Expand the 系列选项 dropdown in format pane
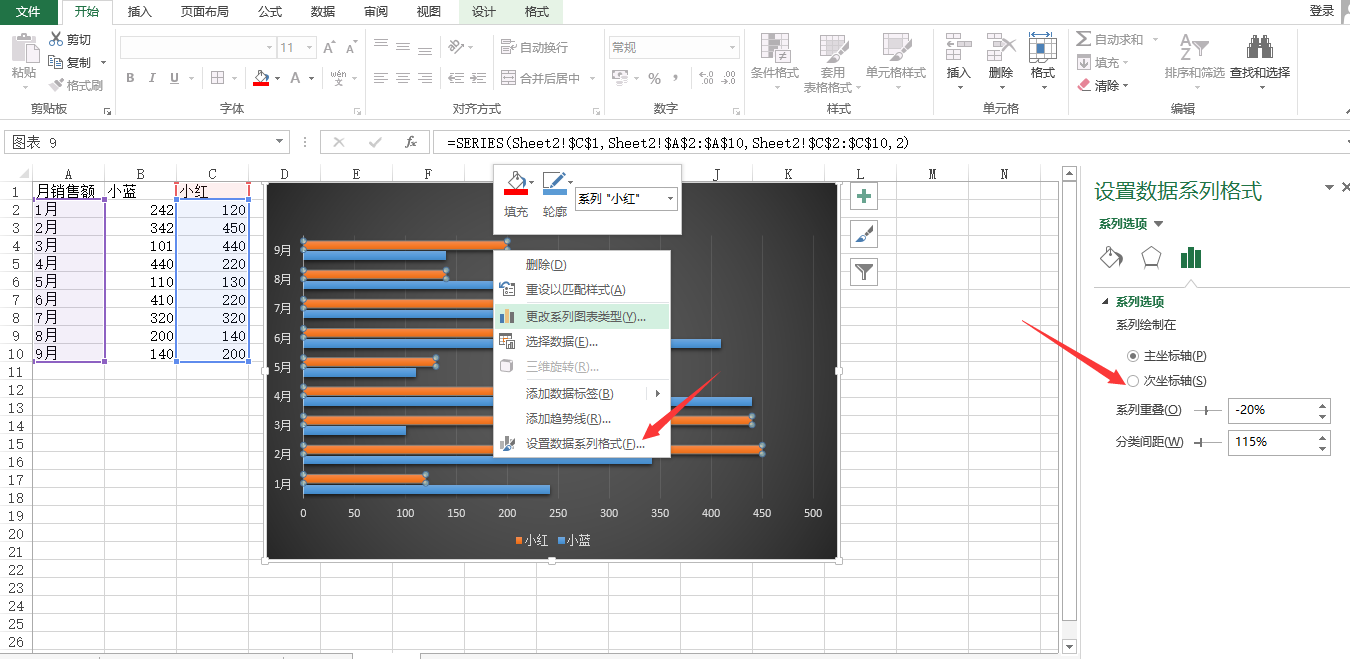 pos(1159,224)
